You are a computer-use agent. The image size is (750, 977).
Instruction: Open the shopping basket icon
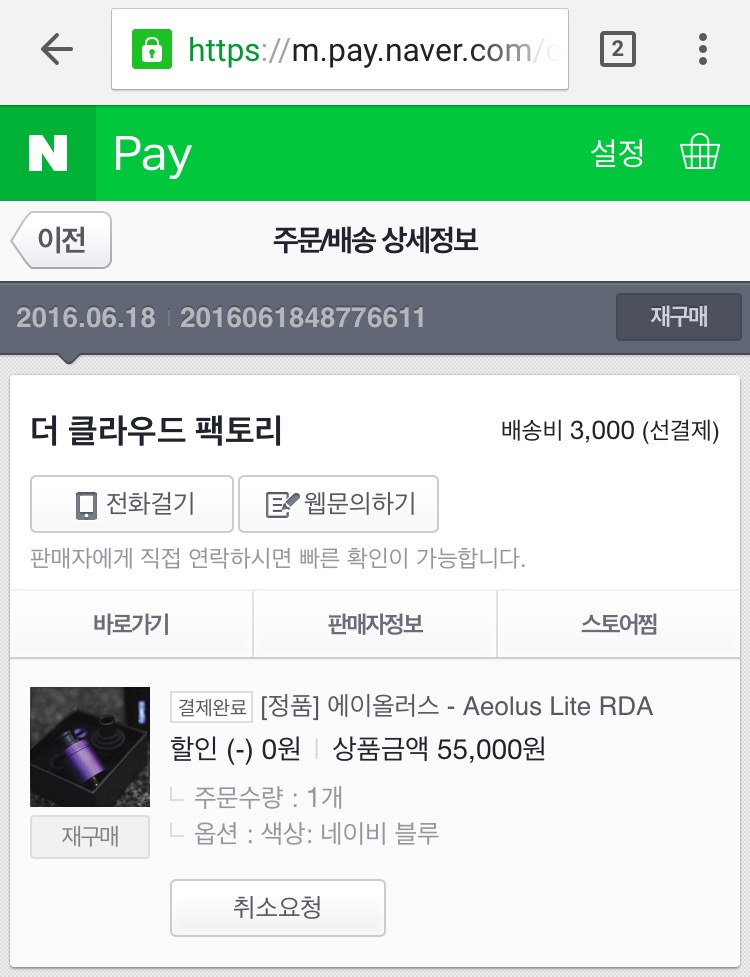[699, 154]
